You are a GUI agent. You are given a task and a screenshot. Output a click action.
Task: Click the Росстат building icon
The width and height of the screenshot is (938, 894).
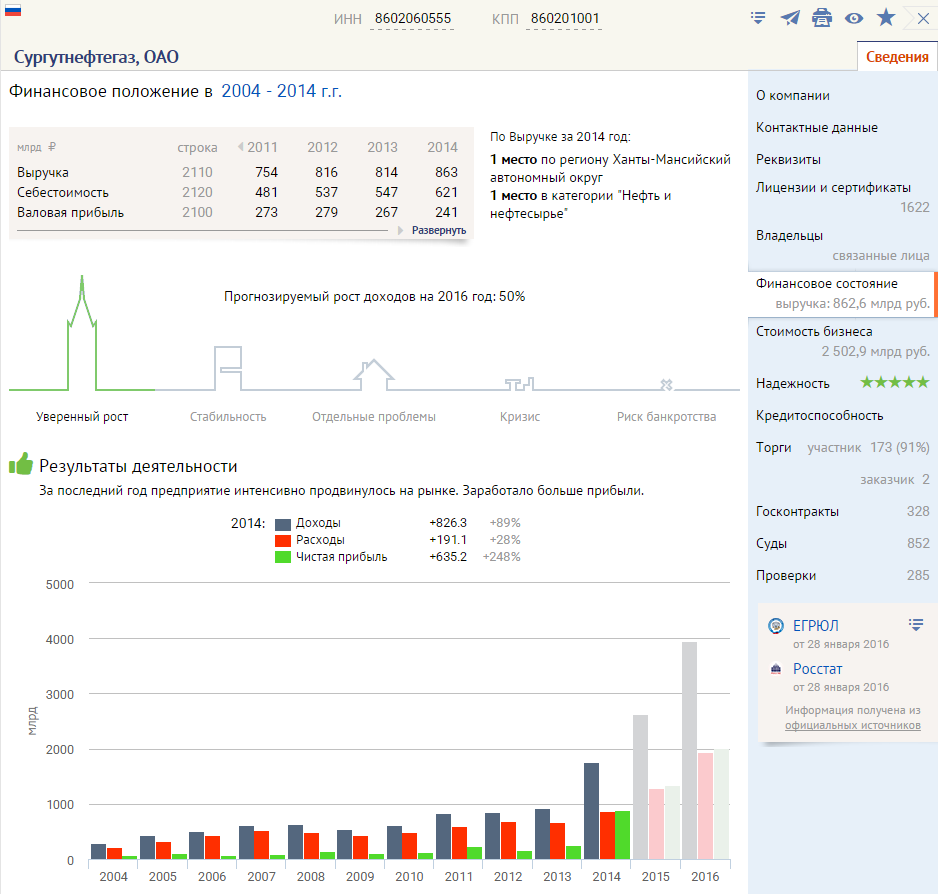pyautogui.click(x=776, y=669)
